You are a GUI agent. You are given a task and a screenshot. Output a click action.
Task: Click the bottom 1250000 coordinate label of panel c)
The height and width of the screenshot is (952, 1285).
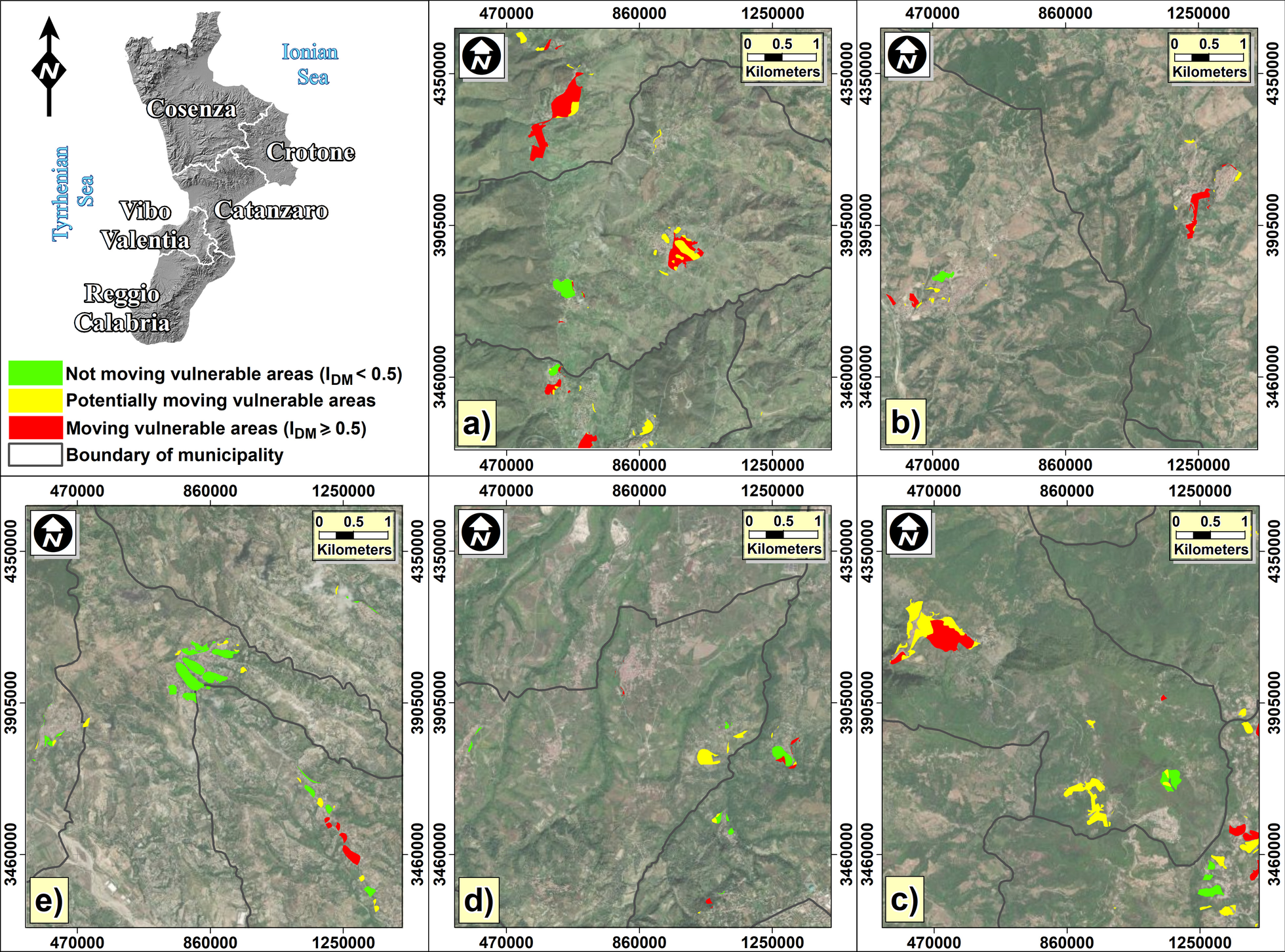tap(1199, 943)
